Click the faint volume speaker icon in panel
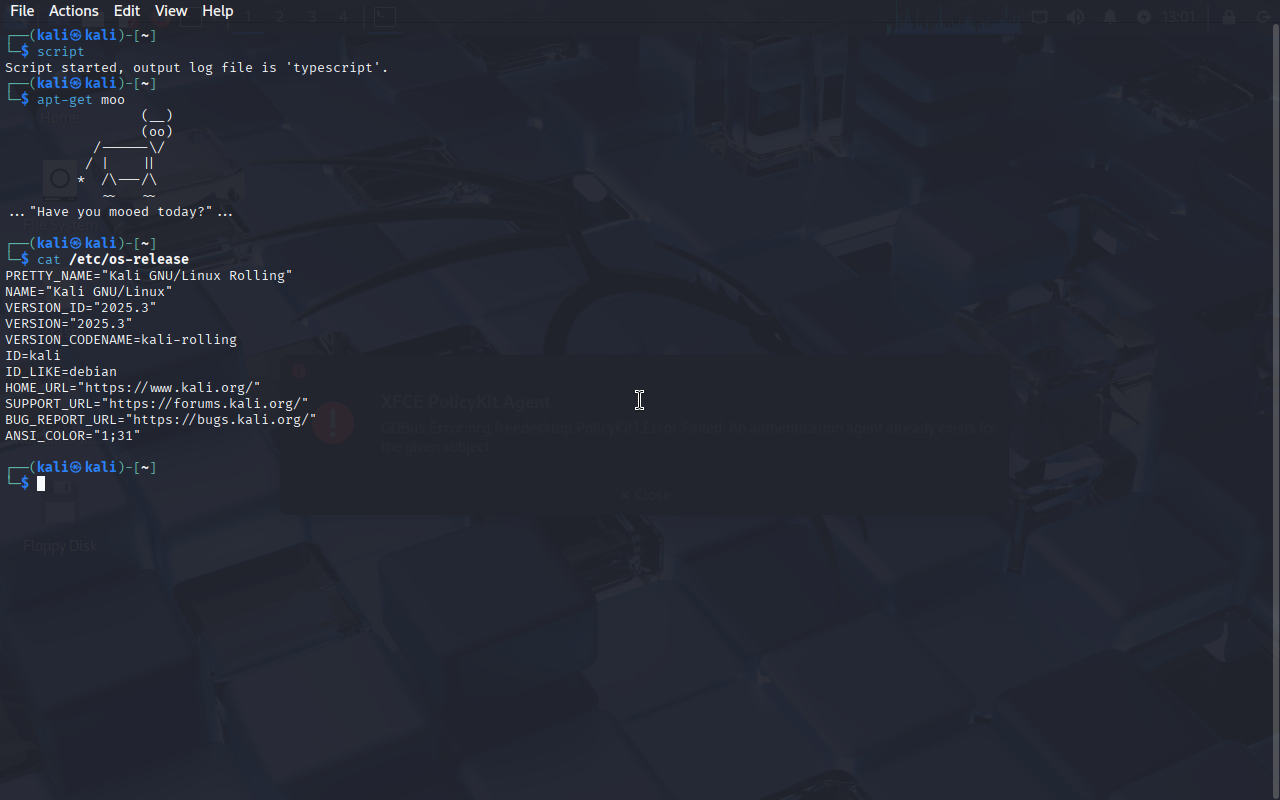The height and width of the screenshot is (800, 1280). 1075,17
